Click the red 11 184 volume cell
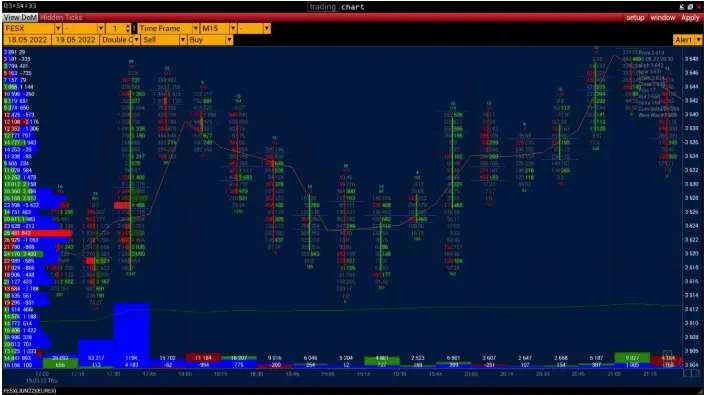 (x=203, y=358)
